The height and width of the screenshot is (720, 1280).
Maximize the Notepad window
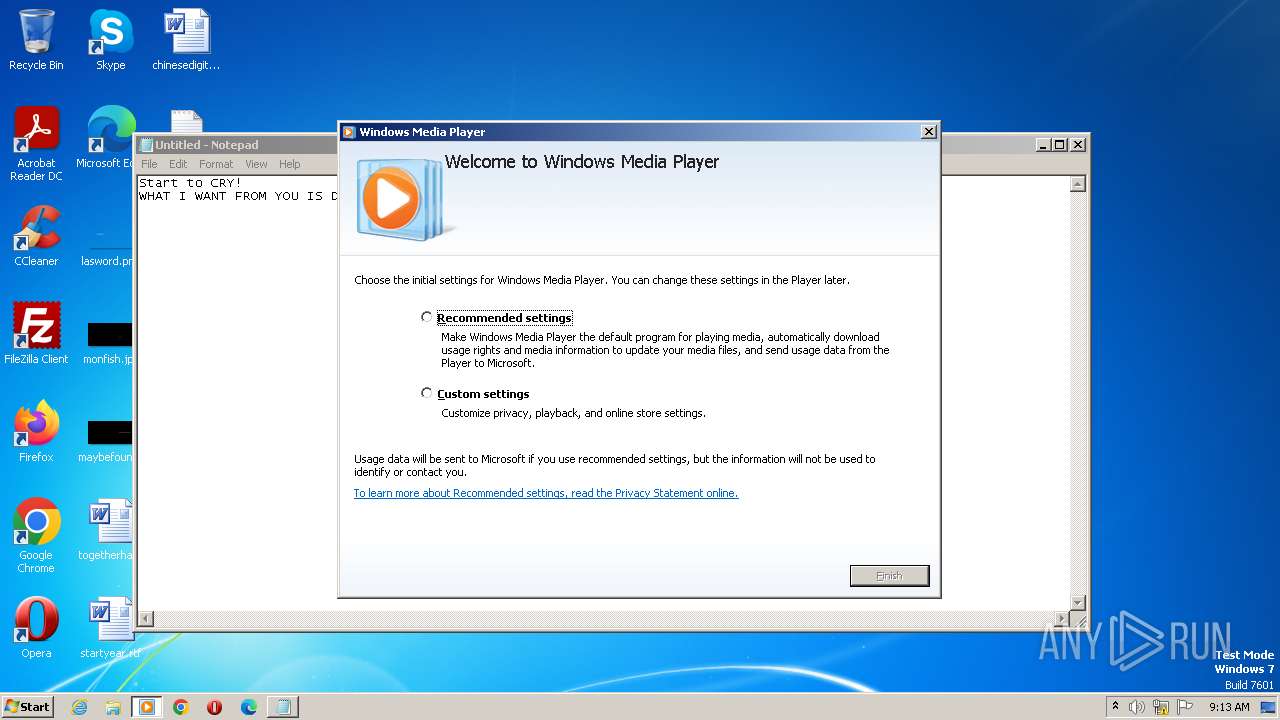1060,144
